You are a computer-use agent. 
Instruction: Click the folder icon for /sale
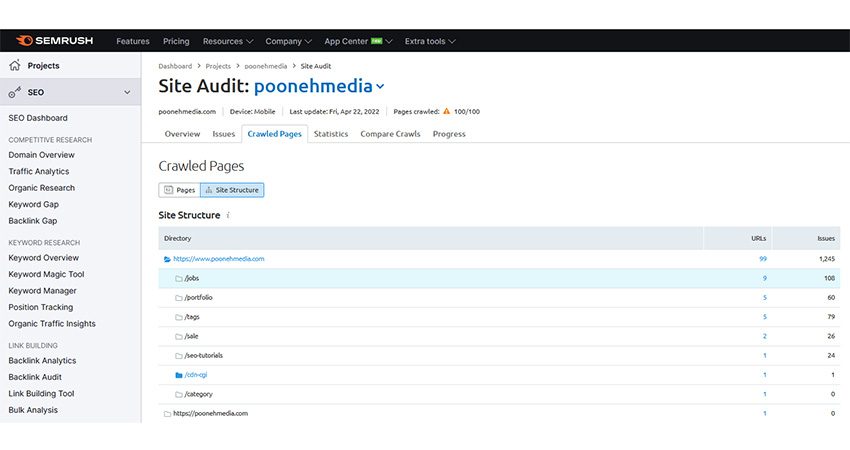click(x=178, y=336)
